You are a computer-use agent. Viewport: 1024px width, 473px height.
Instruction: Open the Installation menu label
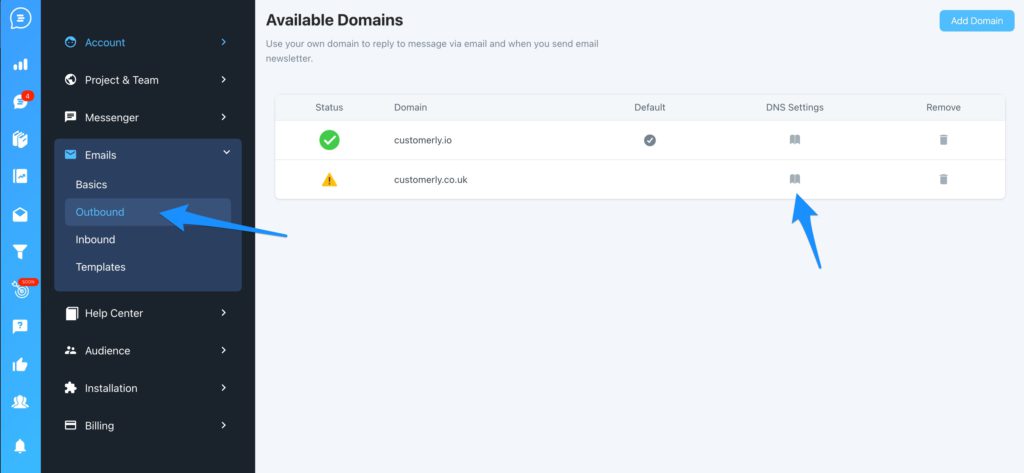tap(111, 388)
